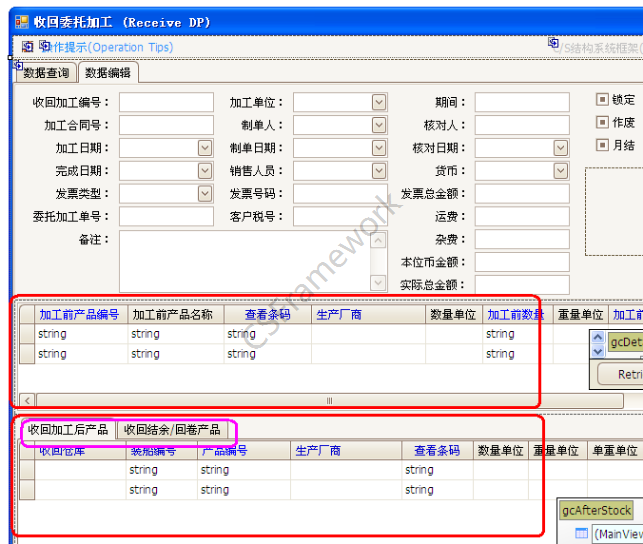Viewport: 643px width, 544px height.
Task: Click the designer glyph before S结构系统框架
Action: [x=553, y=42]
